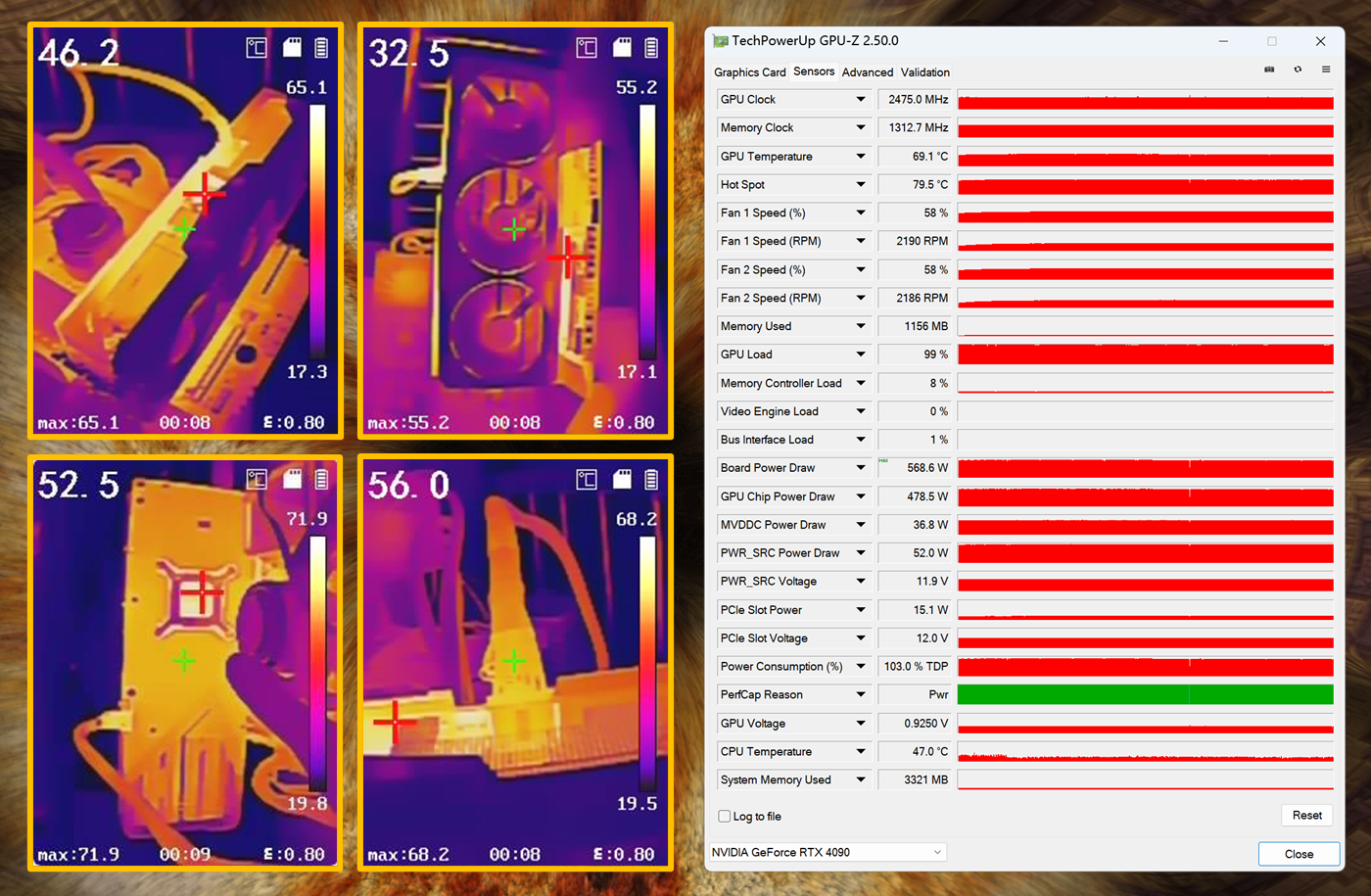
Task: Click the Close button at the bottom
Action: pyautogui.click(x=1299, y=854)
